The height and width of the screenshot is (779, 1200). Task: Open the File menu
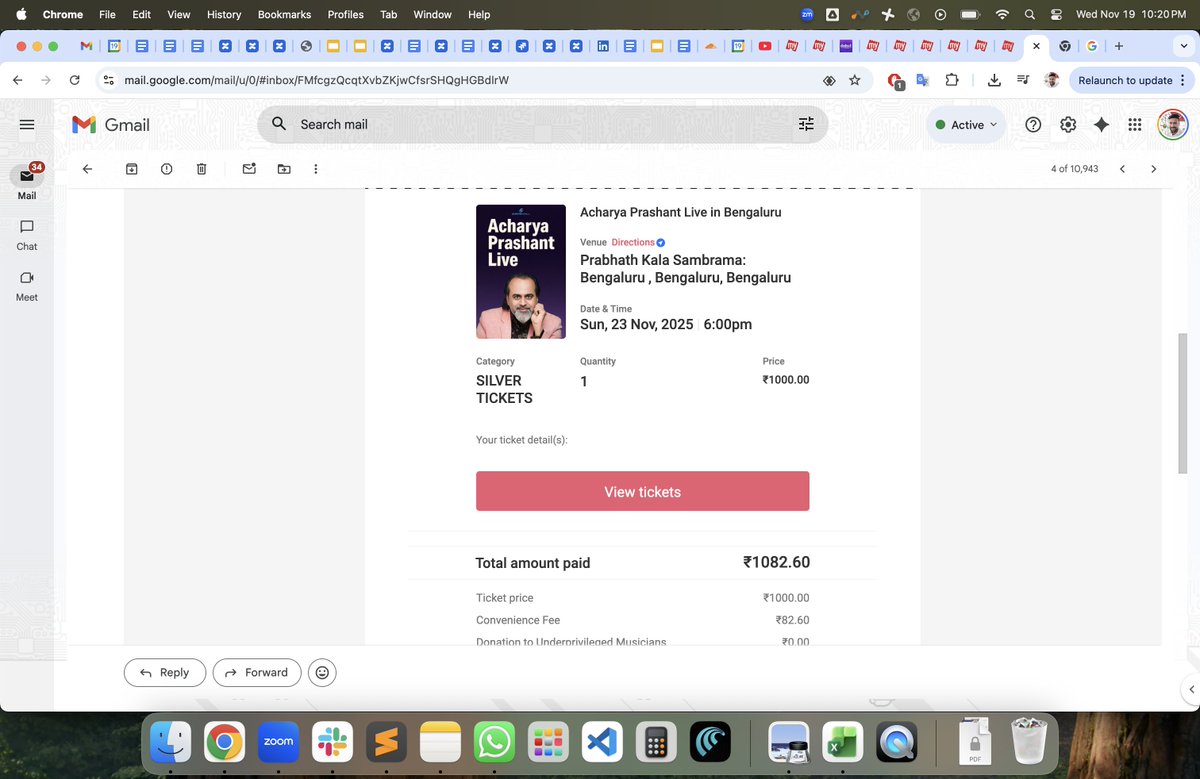[107, 14]
